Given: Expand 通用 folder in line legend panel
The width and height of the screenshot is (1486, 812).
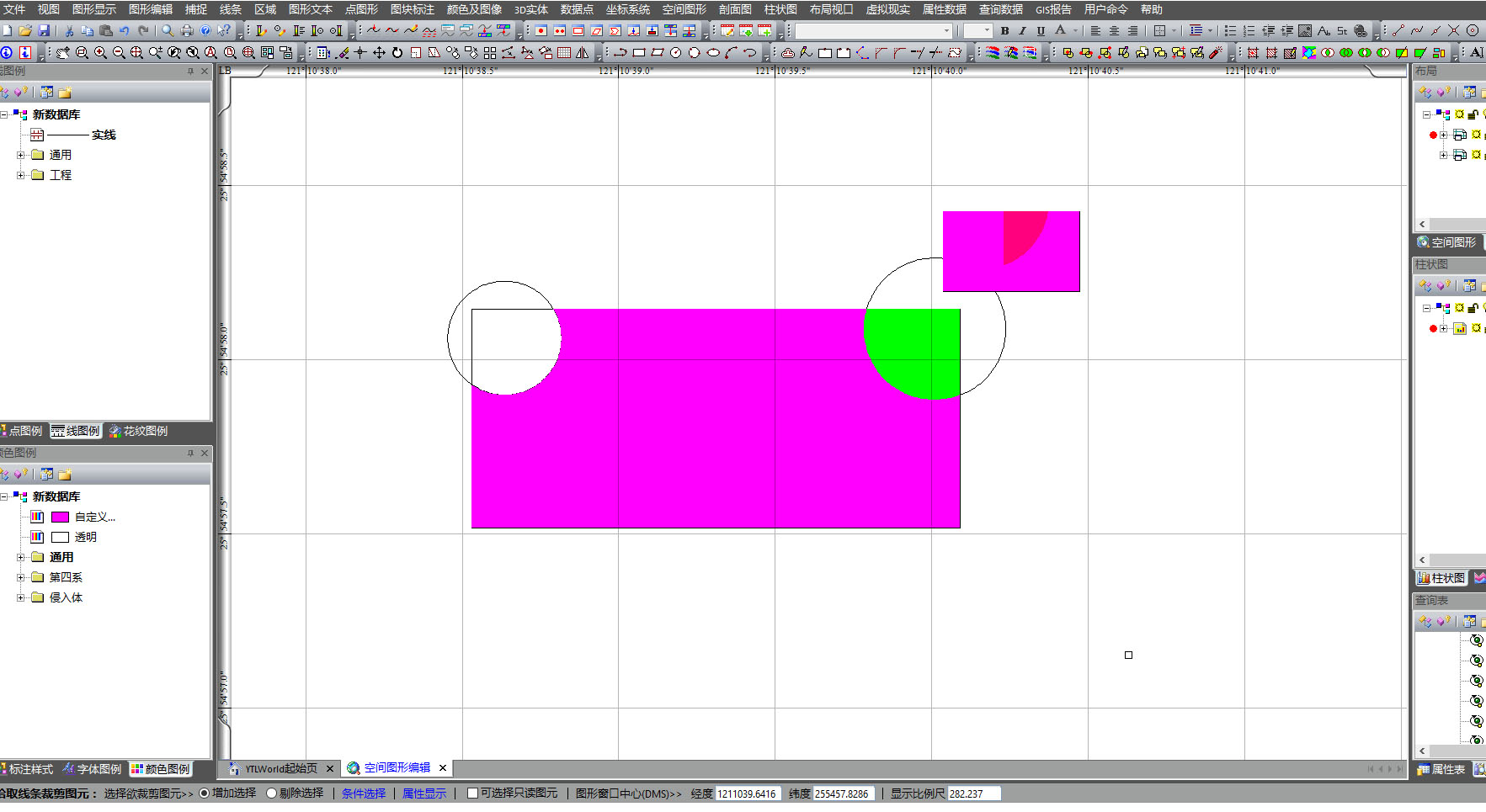Looking at the screenshot, I should (21, 155).
